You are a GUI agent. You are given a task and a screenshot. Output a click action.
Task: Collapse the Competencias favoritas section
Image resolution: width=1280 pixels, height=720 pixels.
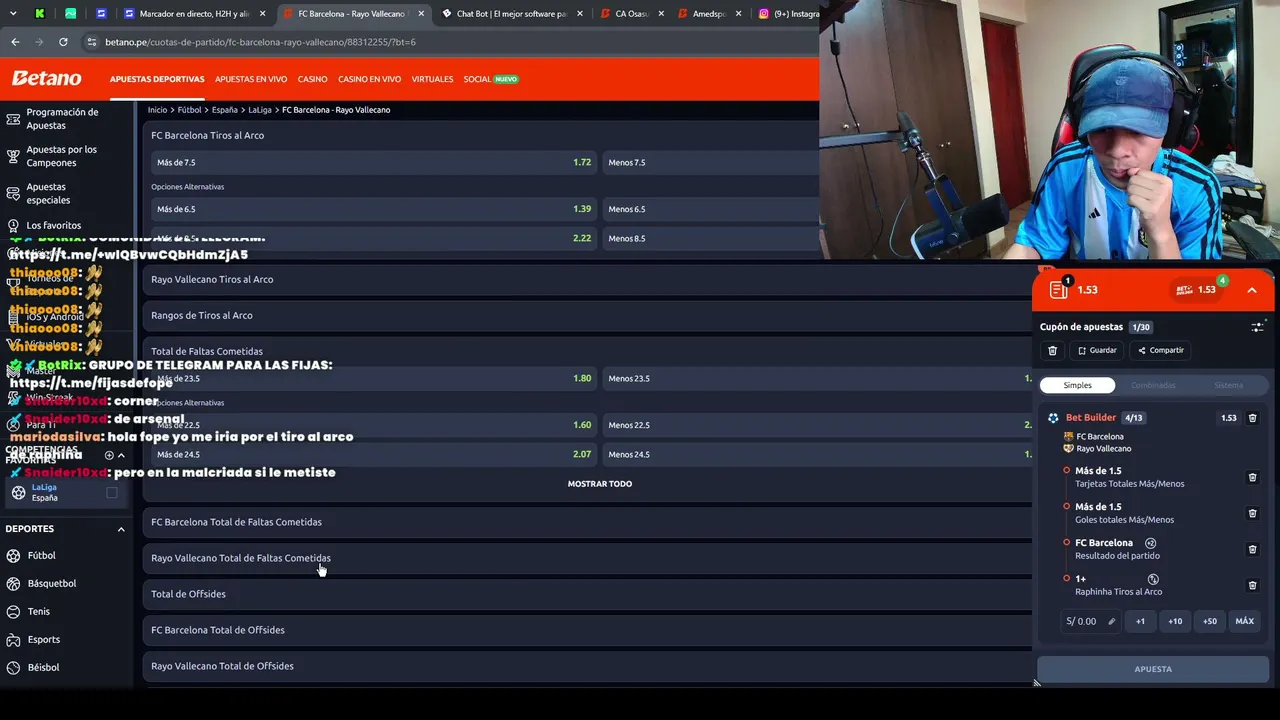point(121,455)
